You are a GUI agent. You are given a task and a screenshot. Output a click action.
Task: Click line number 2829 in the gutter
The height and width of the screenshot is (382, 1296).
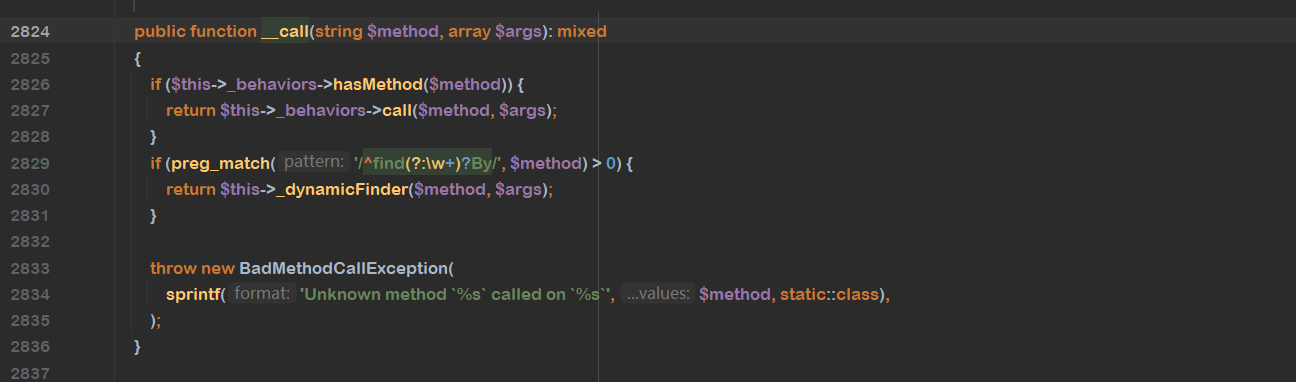(30, 162)
